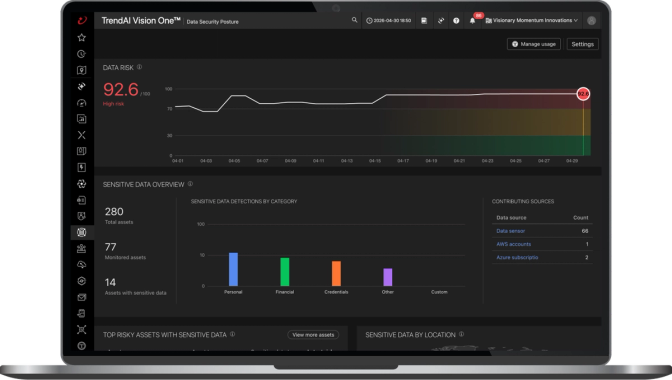This screenshot has height=380, width=672.
Task: Click the Data source column header
Action: (x=511, y=218)
